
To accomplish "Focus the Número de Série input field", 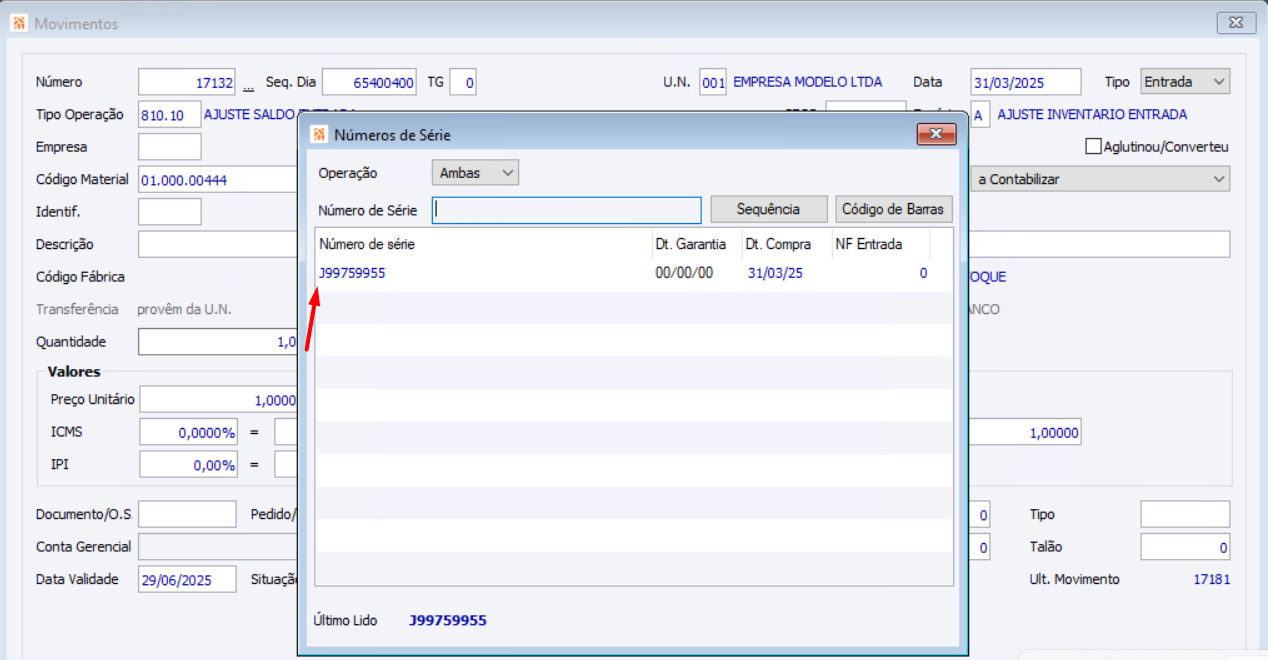I will pyautogui.click(x=567, y=210).
